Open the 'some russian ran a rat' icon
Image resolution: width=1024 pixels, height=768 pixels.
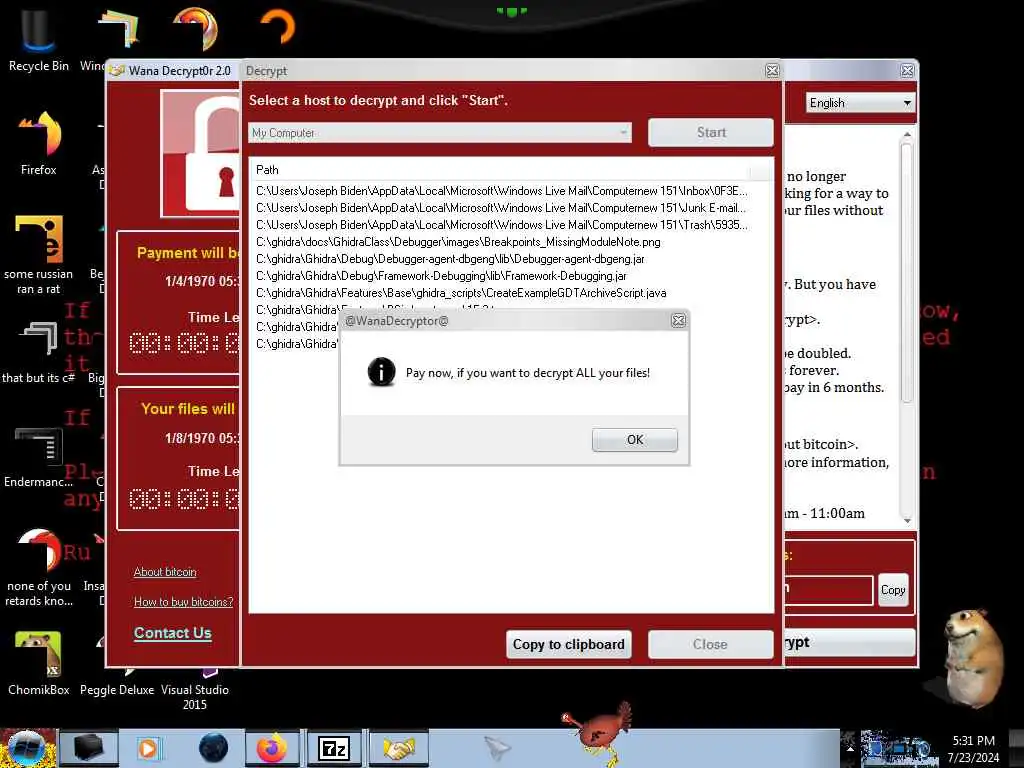coord(39,255)
